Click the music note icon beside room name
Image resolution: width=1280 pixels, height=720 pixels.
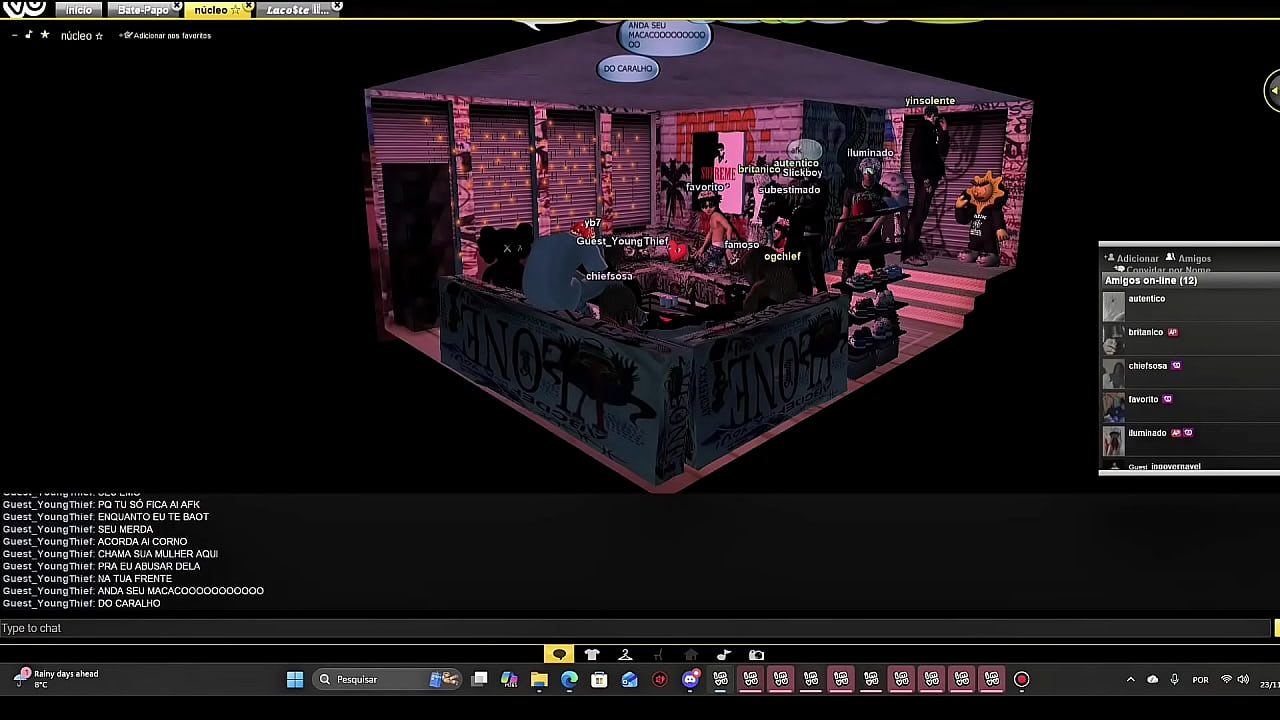28,35
